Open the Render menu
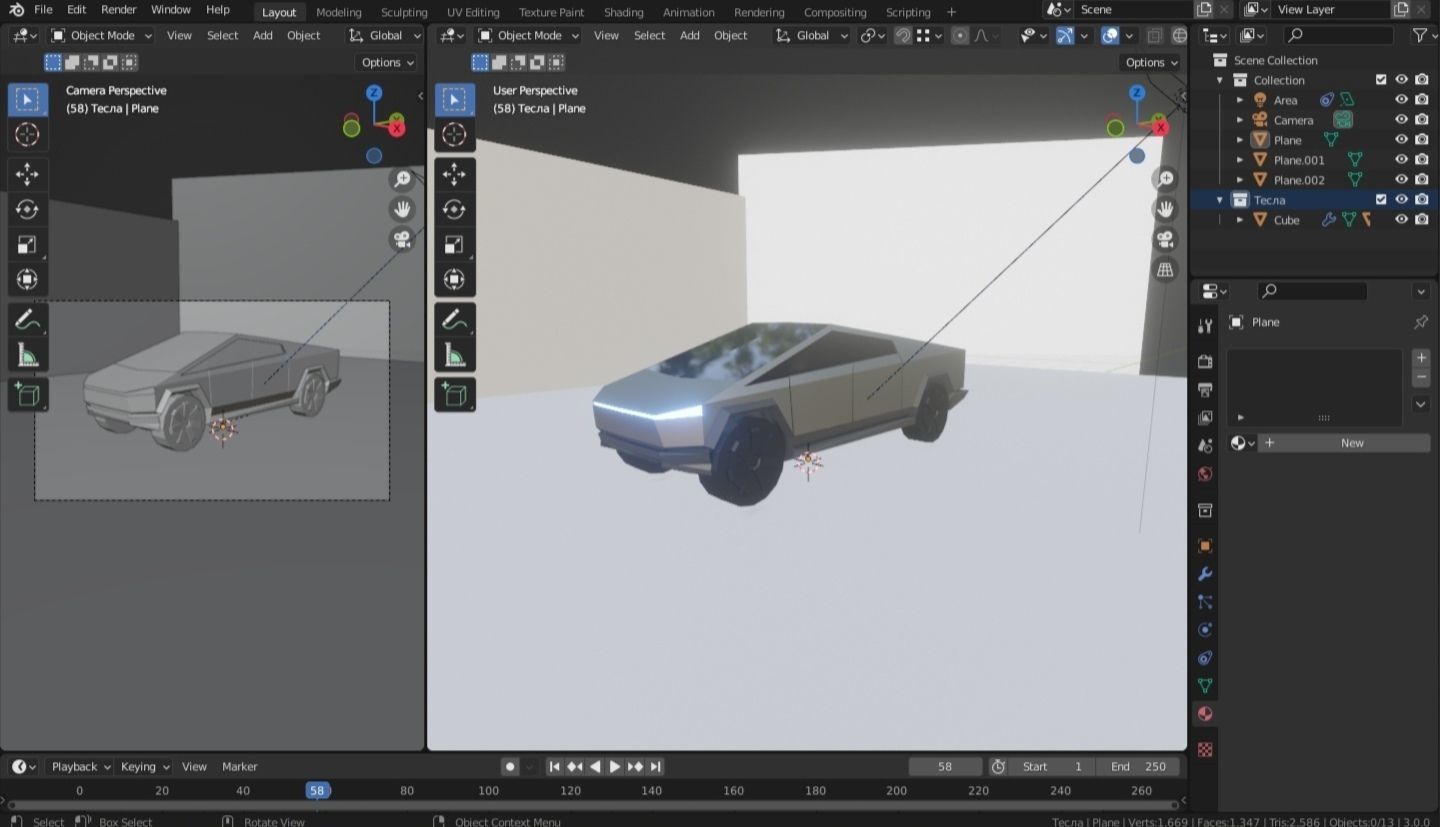The height and width of the screenshot is (827, 1440). (x=119, y=10)
